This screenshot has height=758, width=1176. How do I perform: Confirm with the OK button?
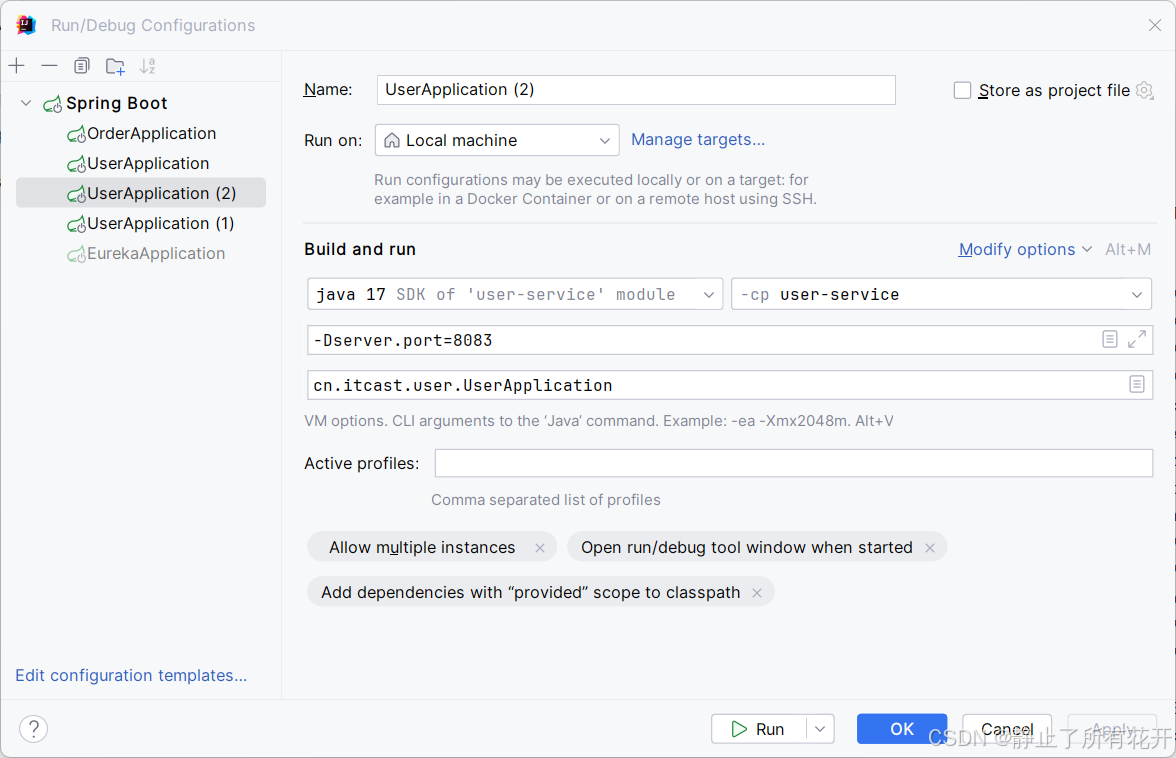click(x=902, y=729)
